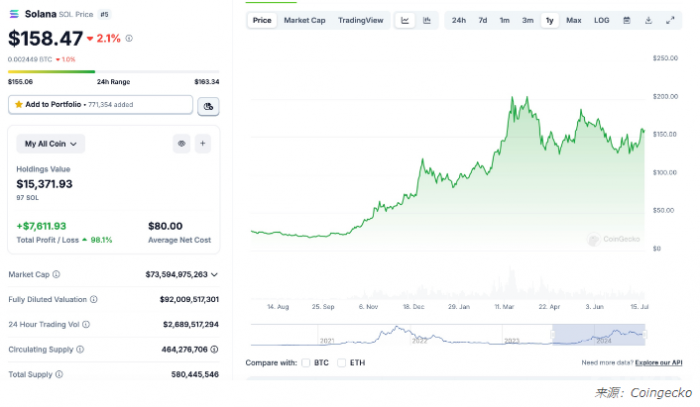Click the #5 rank badge
Screen dimensions: 700x407
point(104,14)
